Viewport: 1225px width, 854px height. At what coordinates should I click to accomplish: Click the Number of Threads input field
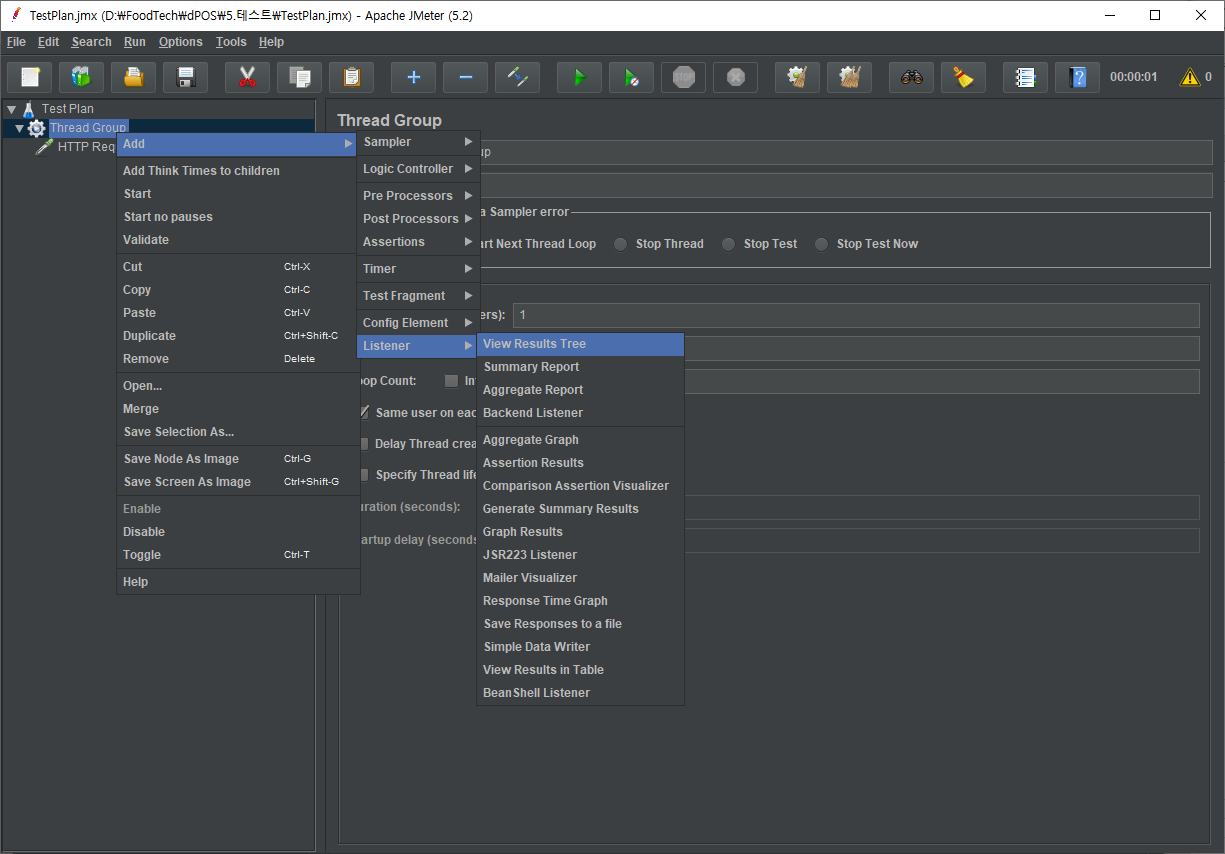point(856,315)
